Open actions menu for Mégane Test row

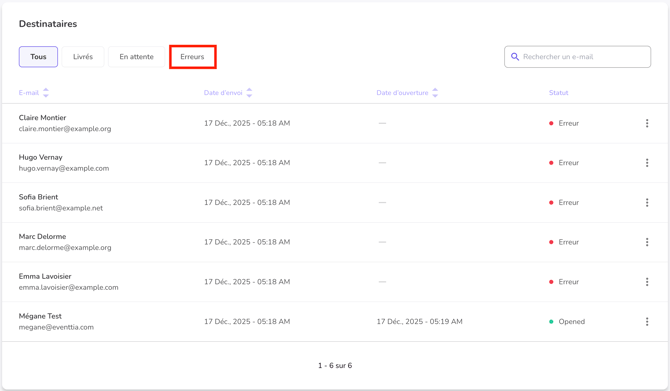coord(646,321)
